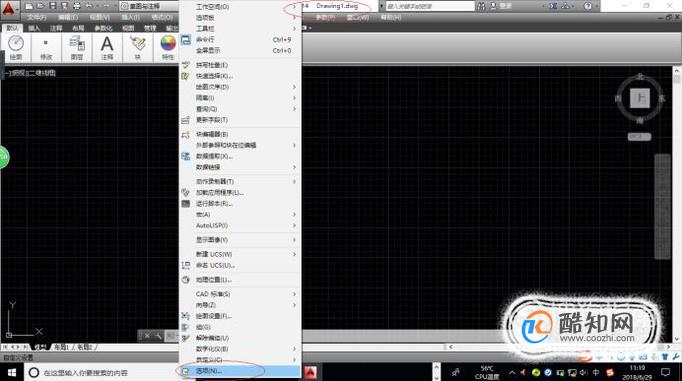Open the Windows notification center icon
682x381 pixels.
665,373
